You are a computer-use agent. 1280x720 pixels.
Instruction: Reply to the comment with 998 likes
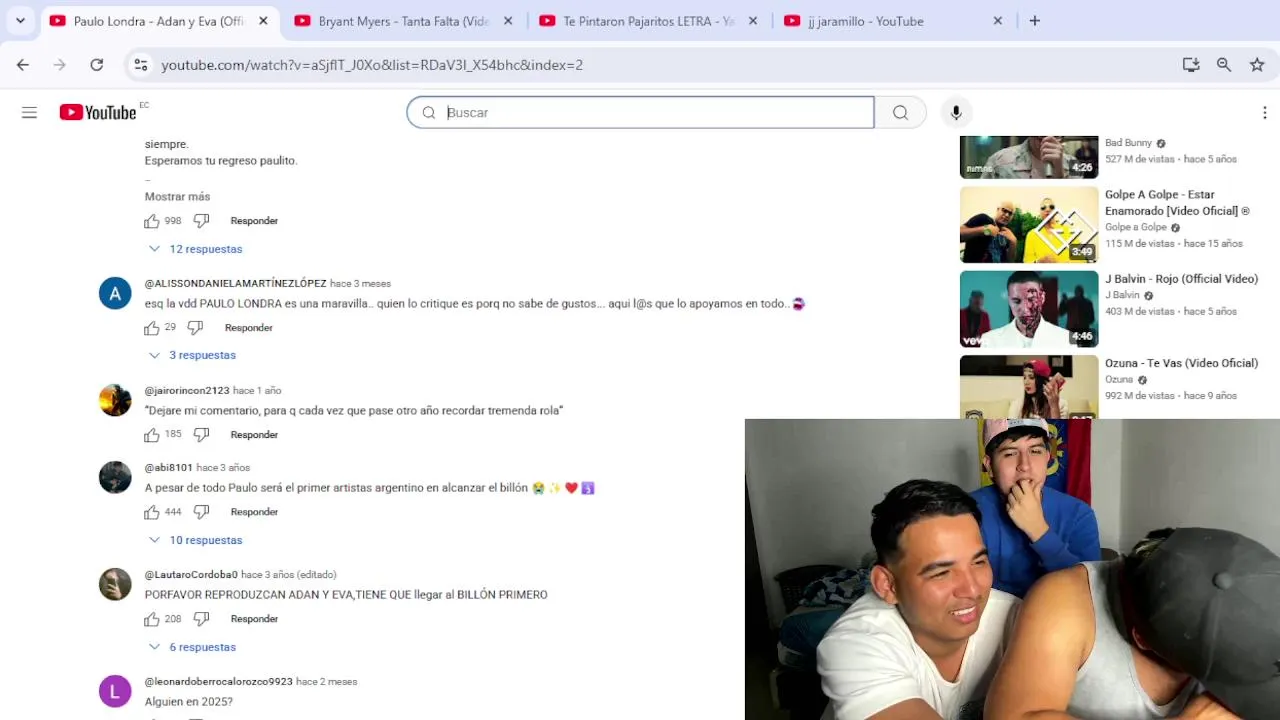(254, 221)
